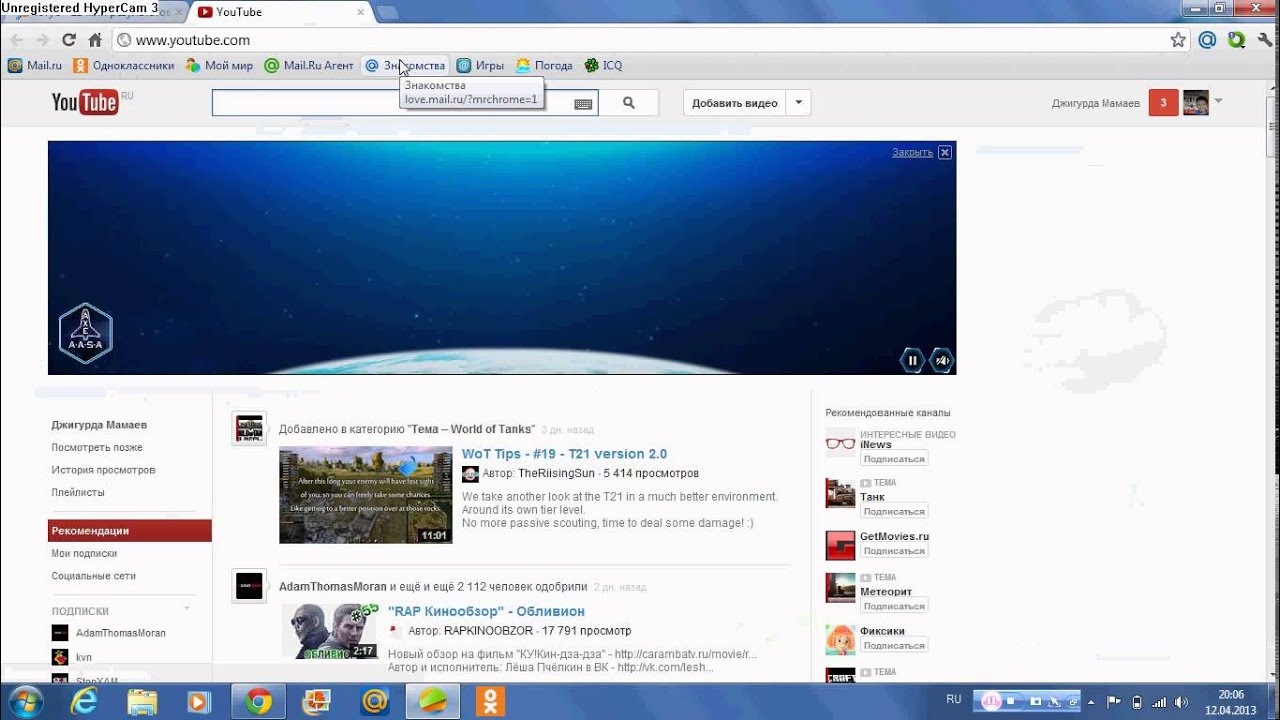Open Плейлисты in the sidebar
1280x720 pixels.
point(78,492)
